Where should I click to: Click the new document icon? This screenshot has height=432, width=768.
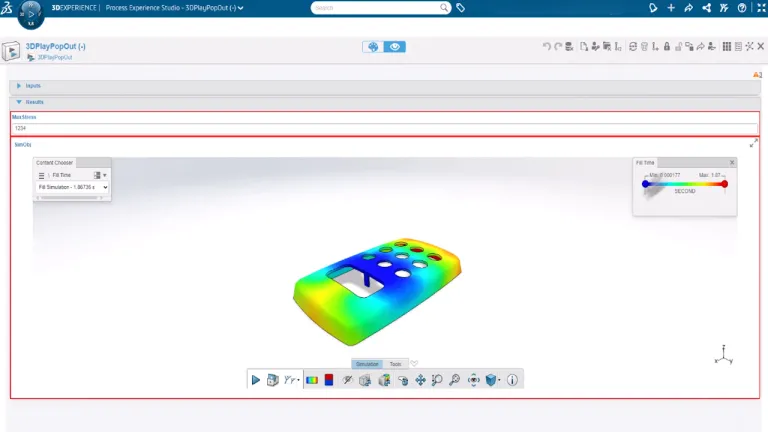coord(584,47)
